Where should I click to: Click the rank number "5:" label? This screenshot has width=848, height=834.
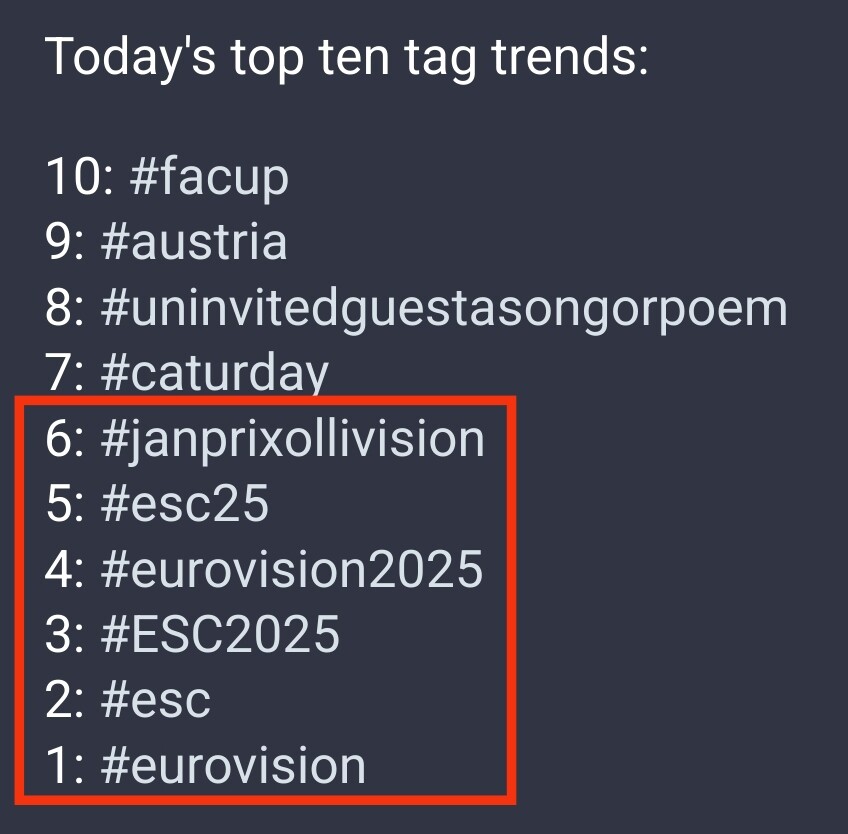65,504
